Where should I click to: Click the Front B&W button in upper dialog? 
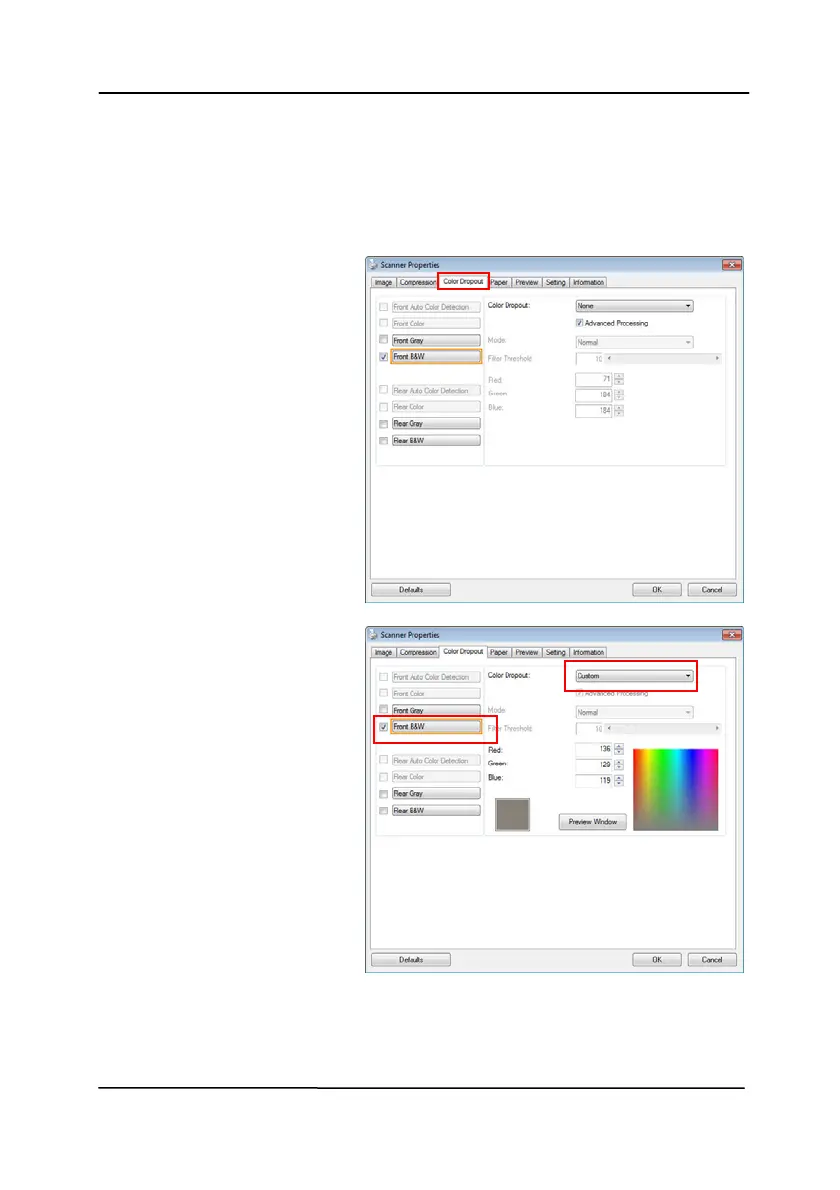(436, 357)
